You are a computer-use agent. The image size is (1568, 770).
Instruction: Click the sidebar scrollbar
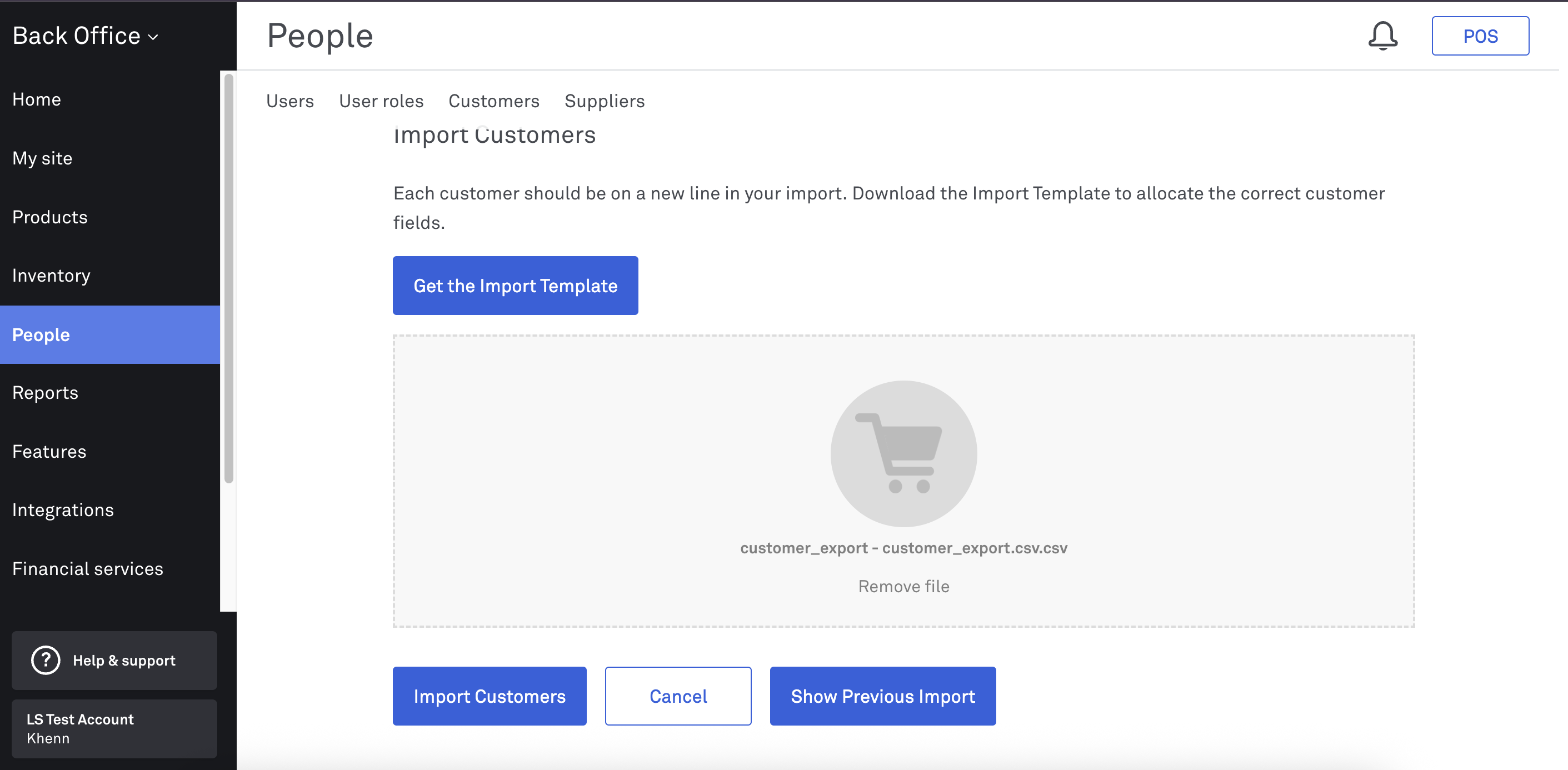click(229, 278)
